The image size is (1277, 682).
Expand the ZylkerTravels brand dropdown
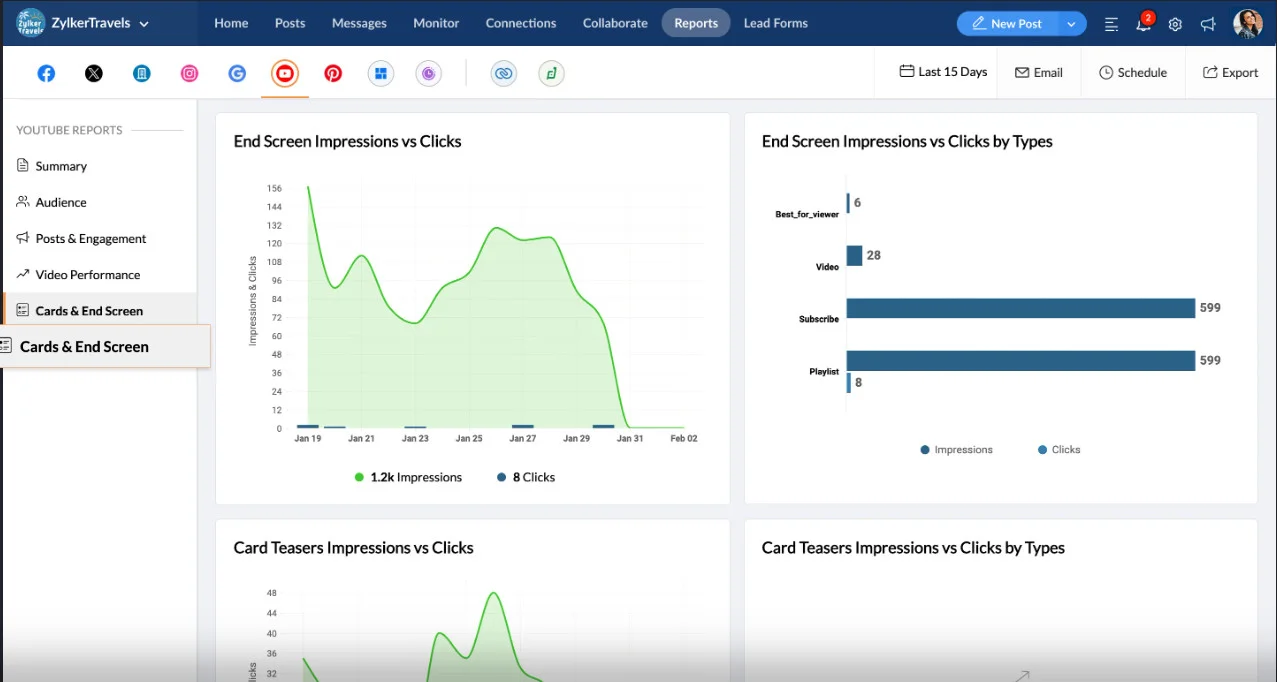click(x=144, y=24)
